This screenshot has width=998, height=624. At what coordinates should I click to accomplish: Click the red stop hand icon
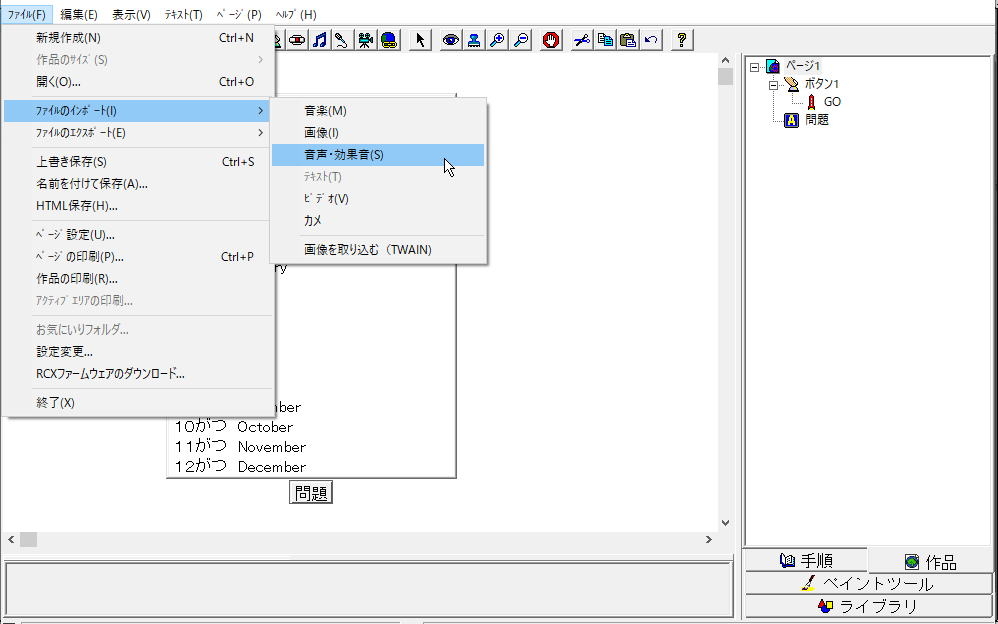[x=552, y=40]
